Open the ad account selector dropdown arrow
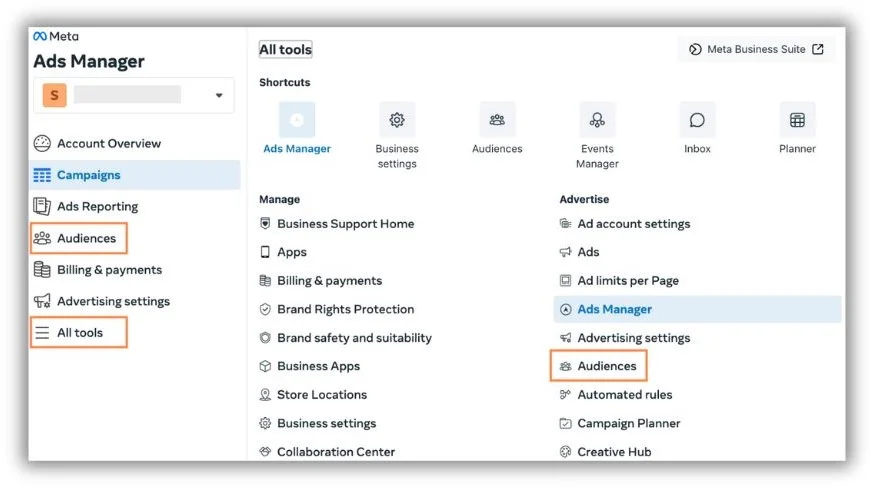Image resolution: width=877 pixels, height=490 pixels. (219, 95)
